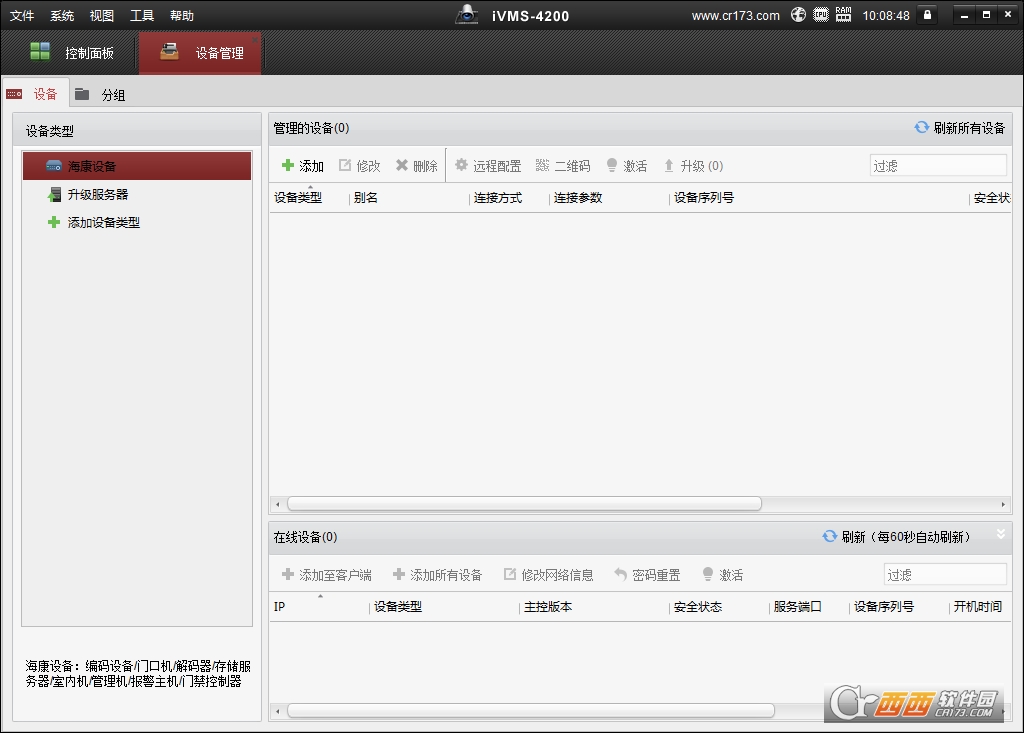Viewport: 1024px width, 733px height.
Task: Click the managed devices filter (过滤) input field
Action: click(x=937, y=166)
